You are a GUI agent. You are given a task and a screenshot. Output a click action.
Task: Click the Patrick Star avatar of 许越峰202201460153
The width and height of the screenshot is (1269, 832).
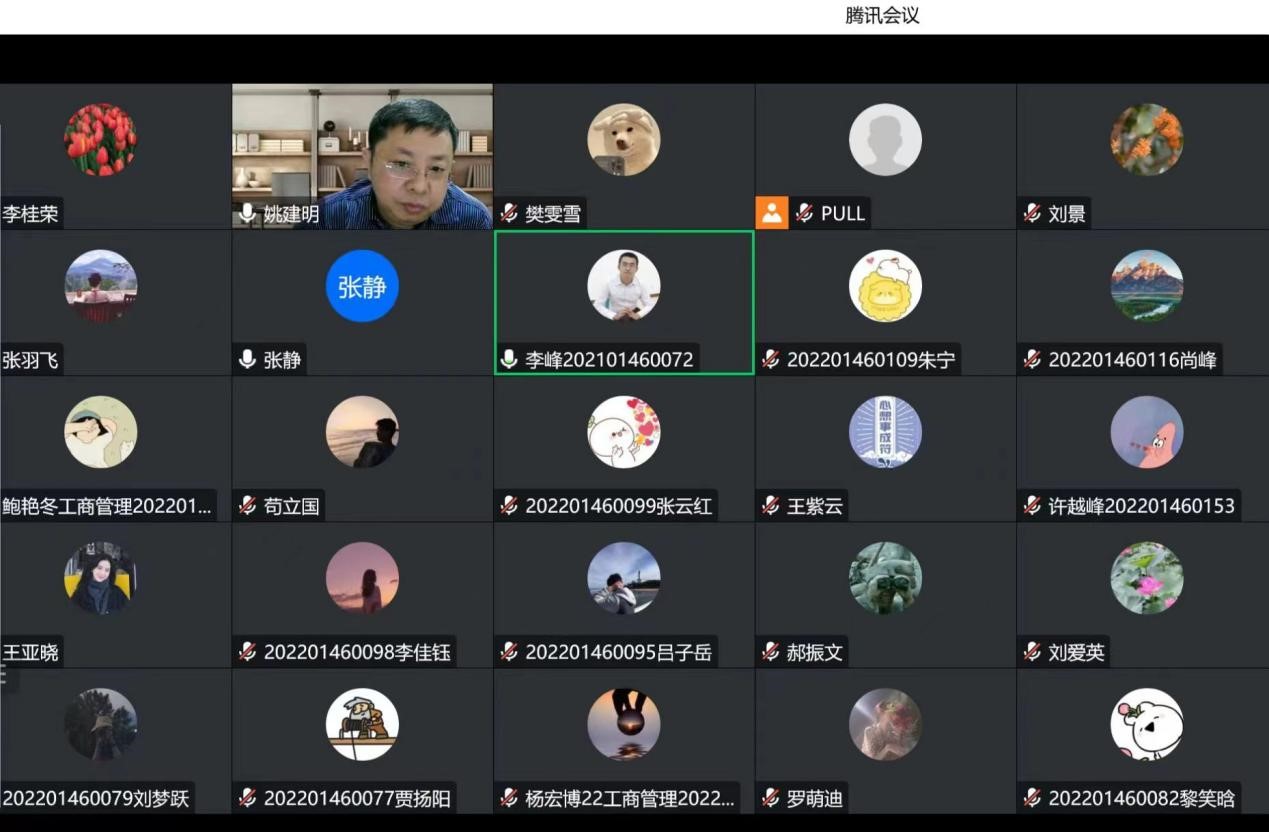pos(1146,432)
